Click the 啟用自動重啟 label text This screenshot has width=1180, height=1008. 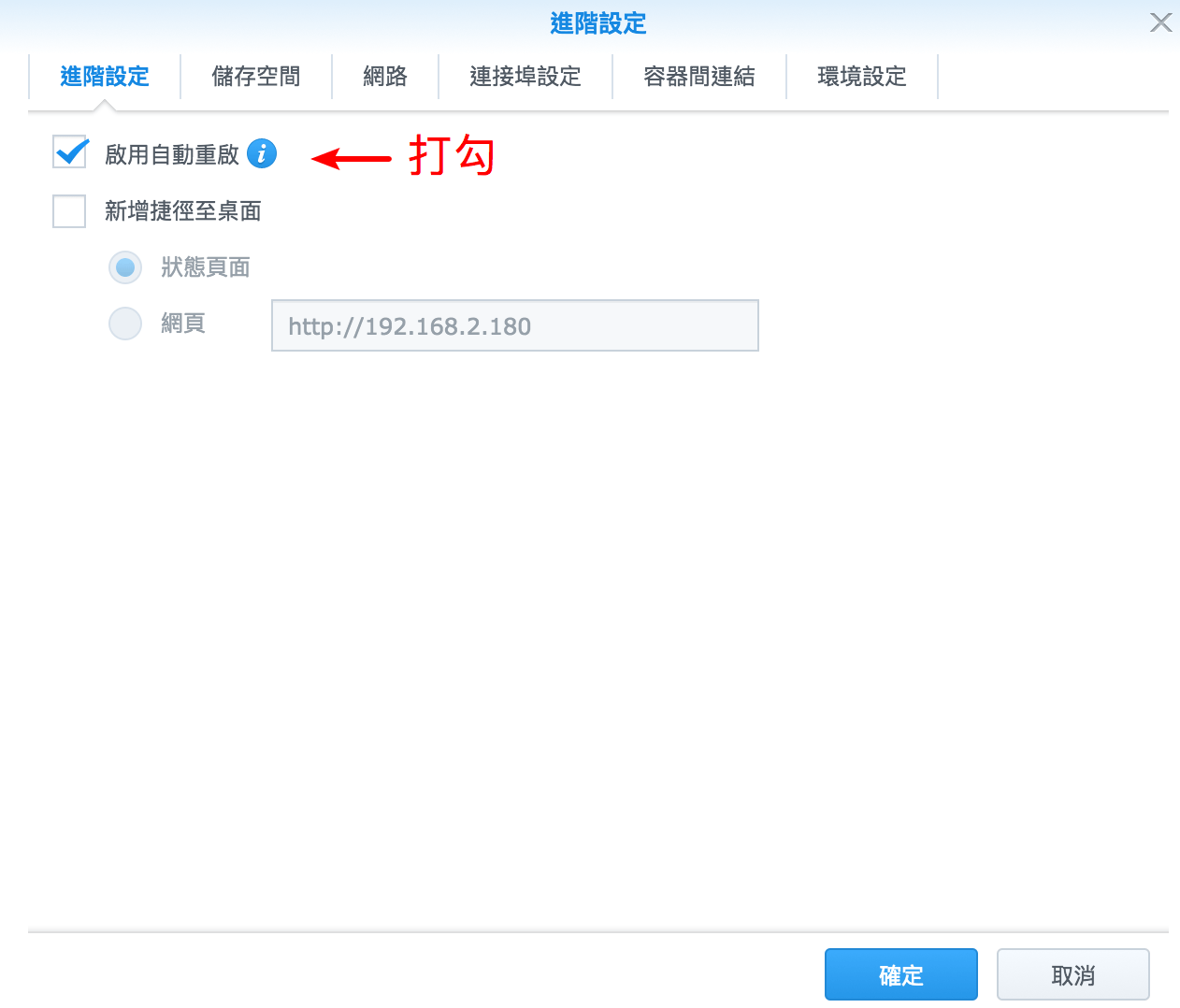pos(174,154)
